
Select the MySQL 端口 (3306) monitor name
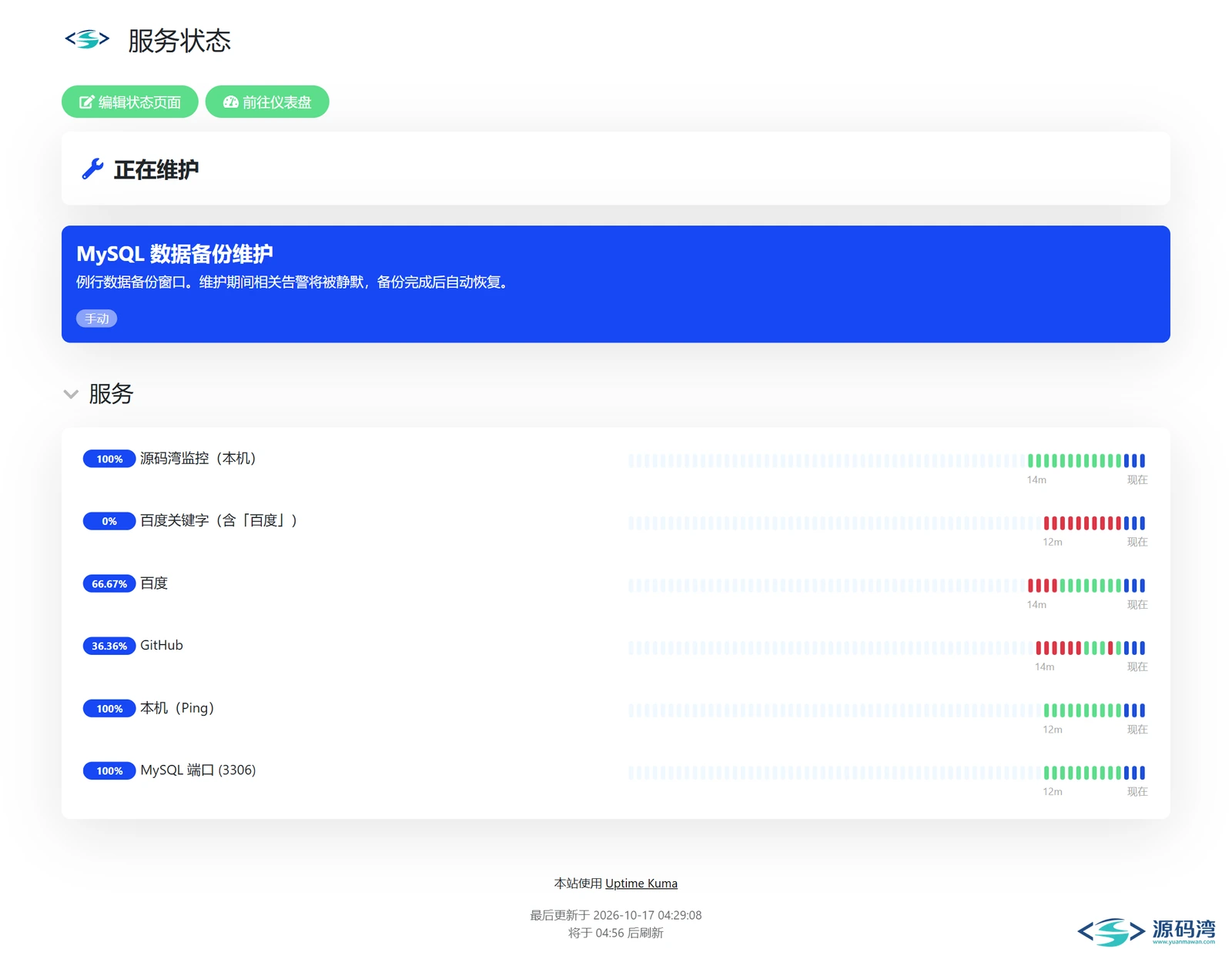[x=198, y=770]
